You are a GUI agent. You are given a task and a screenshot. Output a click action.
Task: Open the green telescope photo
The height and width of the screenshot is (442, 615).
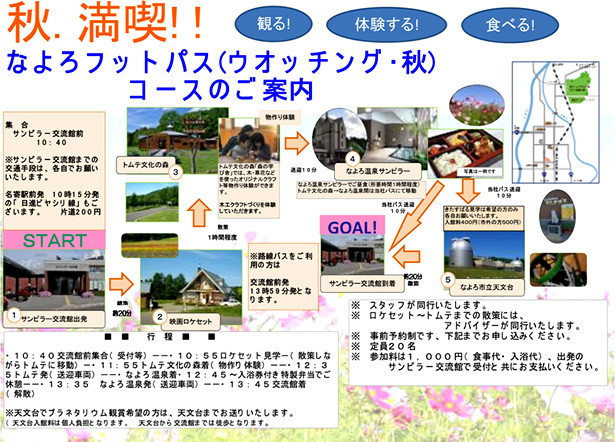tap(558, 269)
